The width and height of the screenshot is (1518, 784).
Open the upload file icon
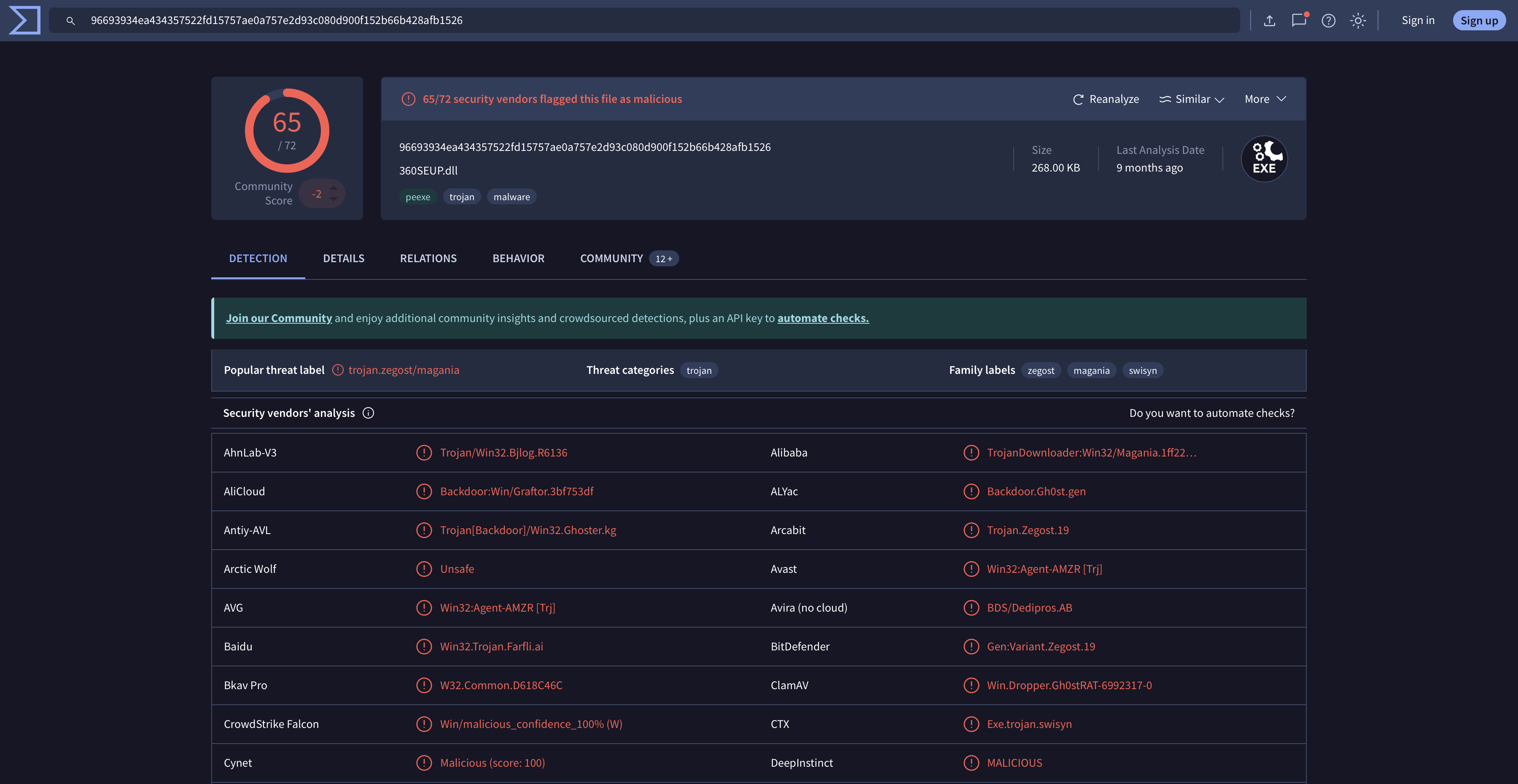[x=1269, y=21]
